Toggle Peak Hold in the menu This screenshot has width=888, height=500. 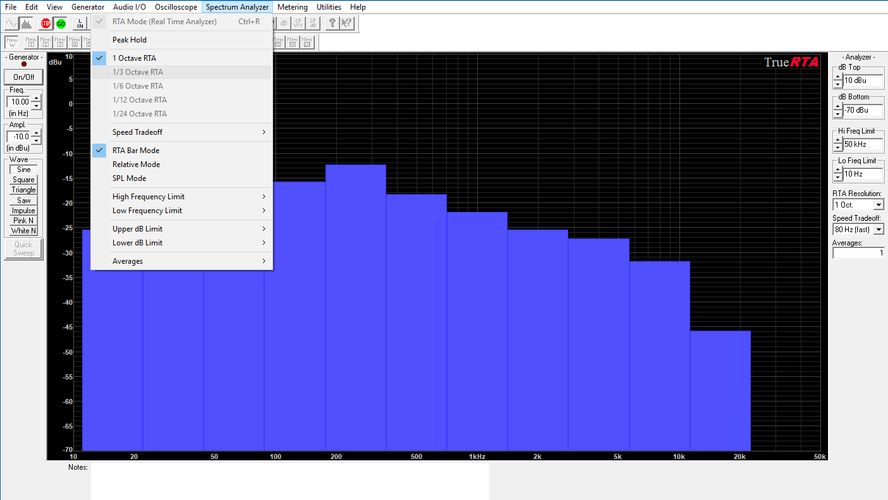129,40
